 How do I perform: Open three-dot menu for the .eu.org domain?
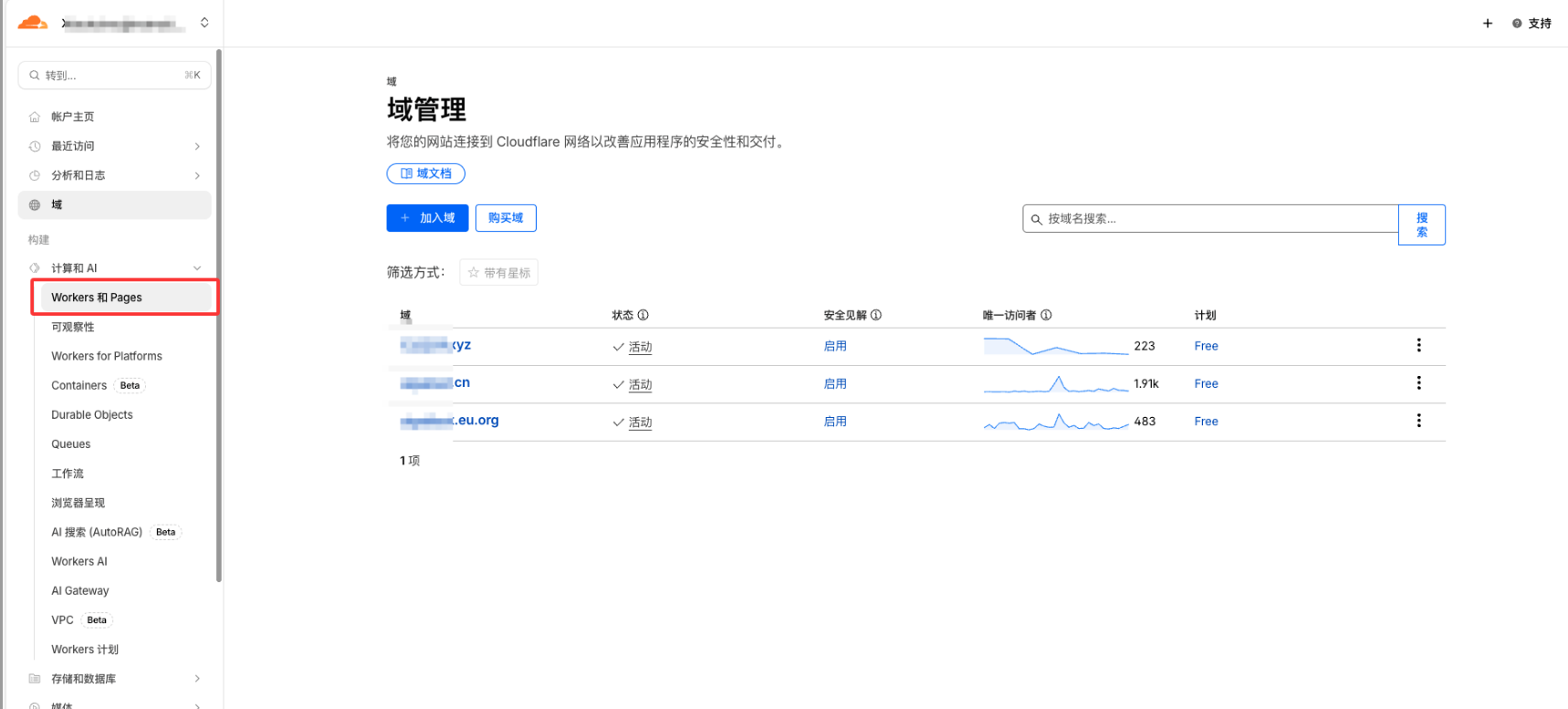(1418, 421)
